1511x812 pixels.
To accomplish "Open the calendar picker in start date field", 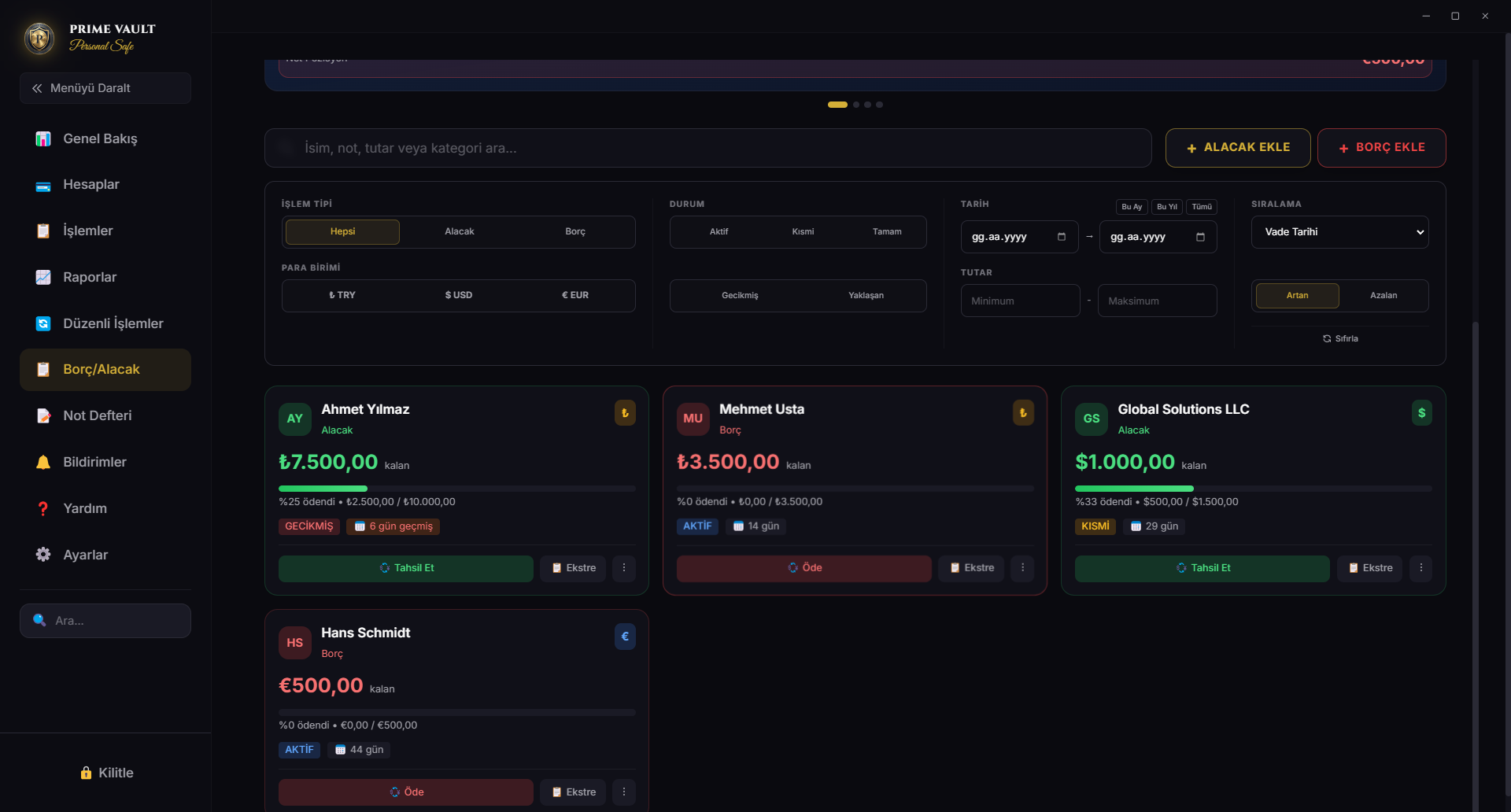I will (x=1061, y=237).
